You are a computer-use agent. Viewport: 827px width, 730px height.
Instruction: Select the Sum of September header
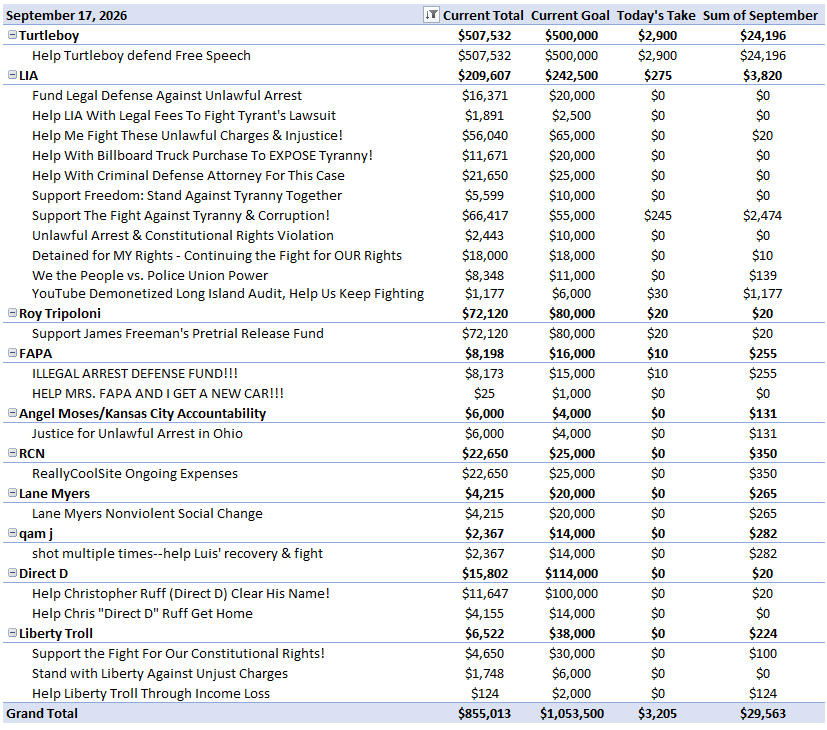(760, 15)
